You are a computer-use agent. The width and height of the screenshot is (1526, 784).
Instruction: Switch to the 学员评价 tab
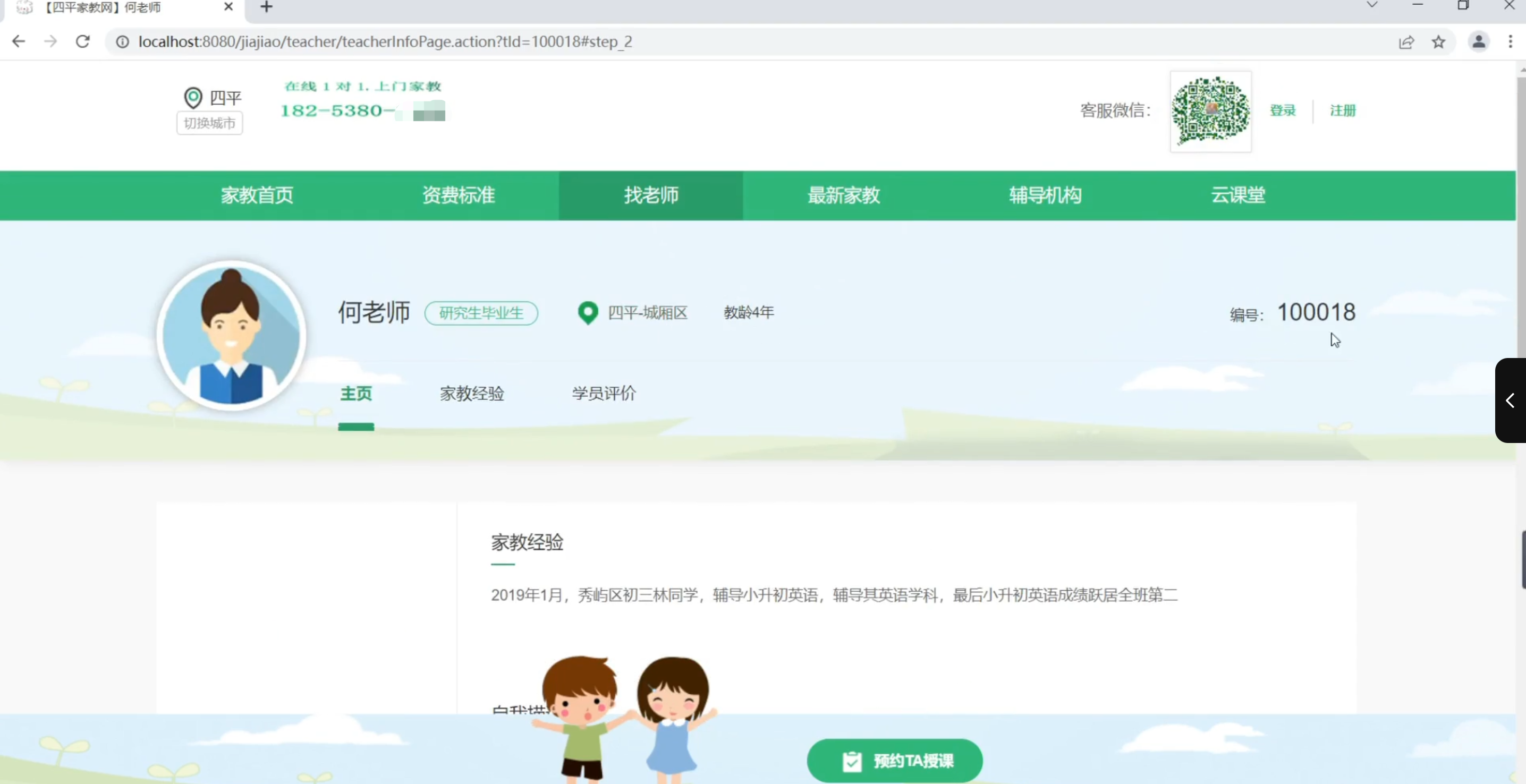click(604, 393)
